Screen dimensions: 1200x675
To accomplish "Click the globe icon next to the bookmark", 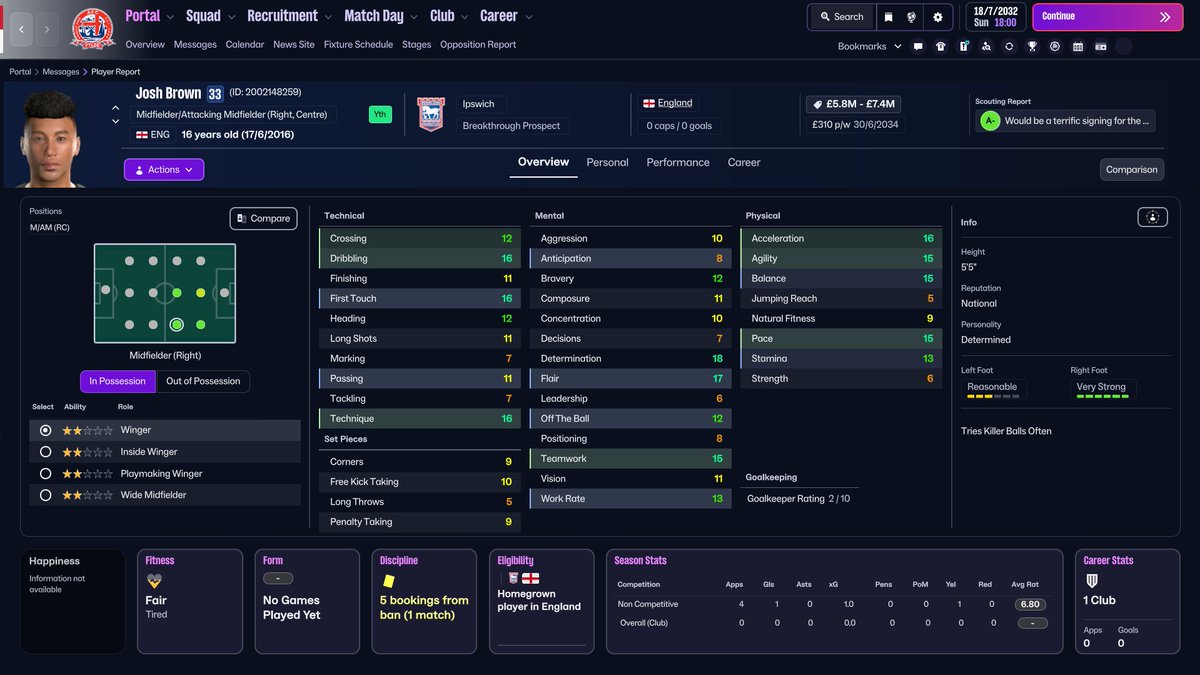I will 910,17.
